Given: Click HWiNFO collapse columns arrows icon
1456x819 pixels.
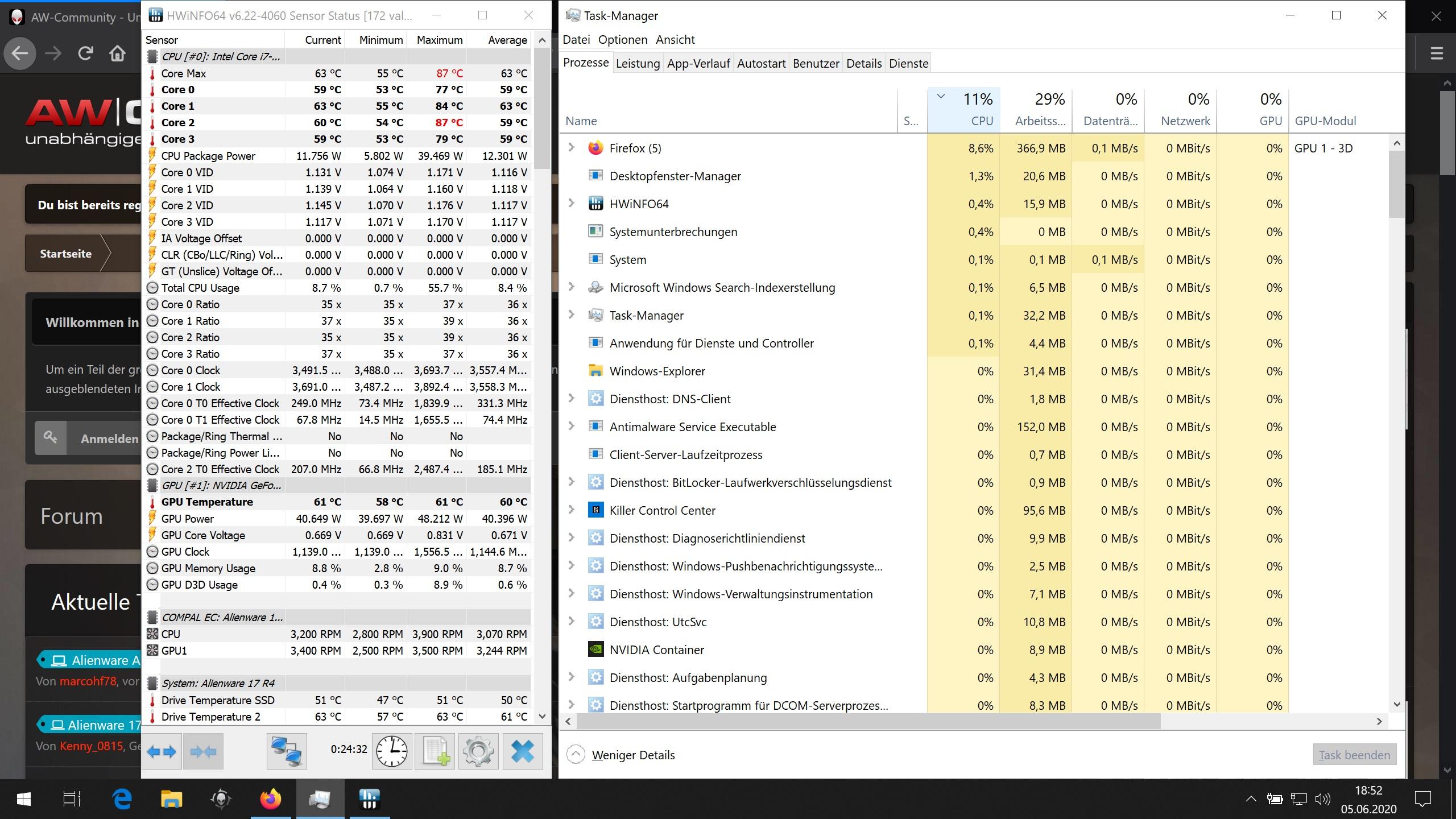Looking at the screenshot, I should coord(203,751).
